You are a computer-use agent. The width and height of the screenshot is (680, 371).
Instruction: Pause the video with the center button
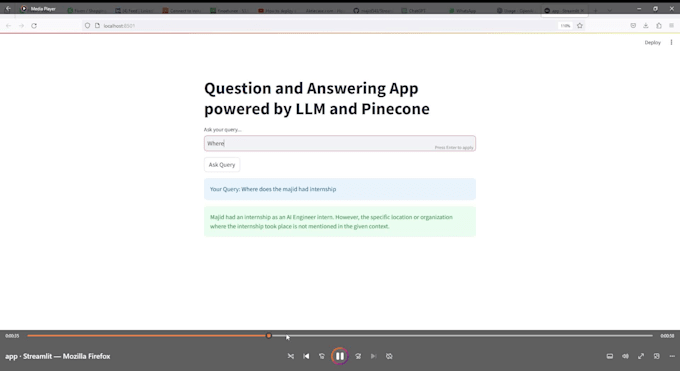click(x=340, y=356)
